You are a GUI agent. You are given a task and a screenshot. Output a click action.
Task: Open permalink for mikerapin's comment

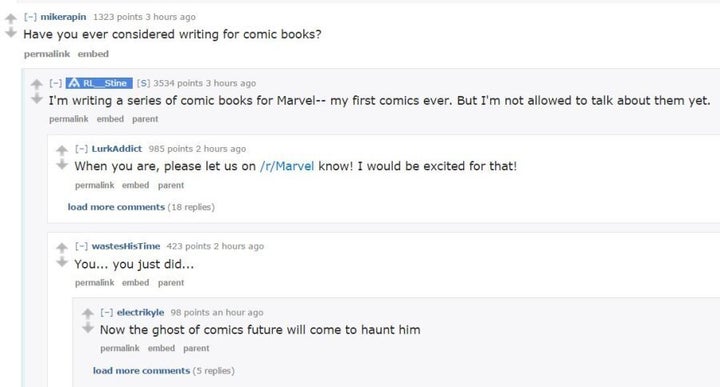pyautogui.click(x=47, y=54)
